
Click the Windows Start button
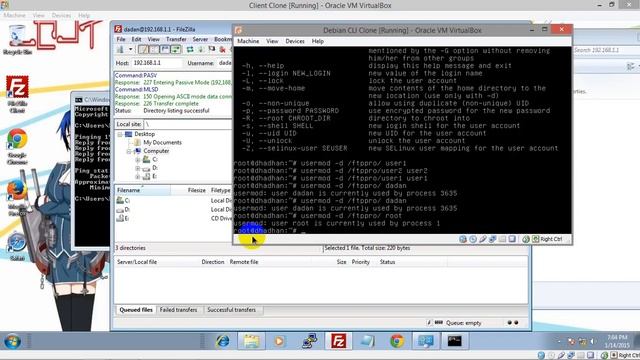tap(12, 341)
